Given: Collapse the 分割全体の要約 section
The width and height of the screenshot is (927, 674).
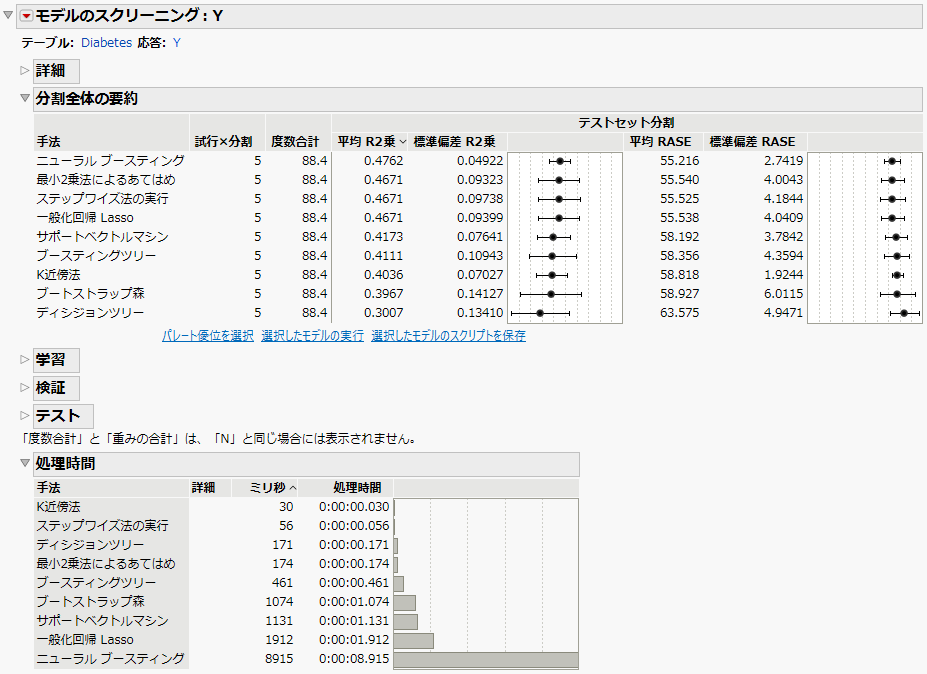Looking at the screenshot, I should coord(25,98).
